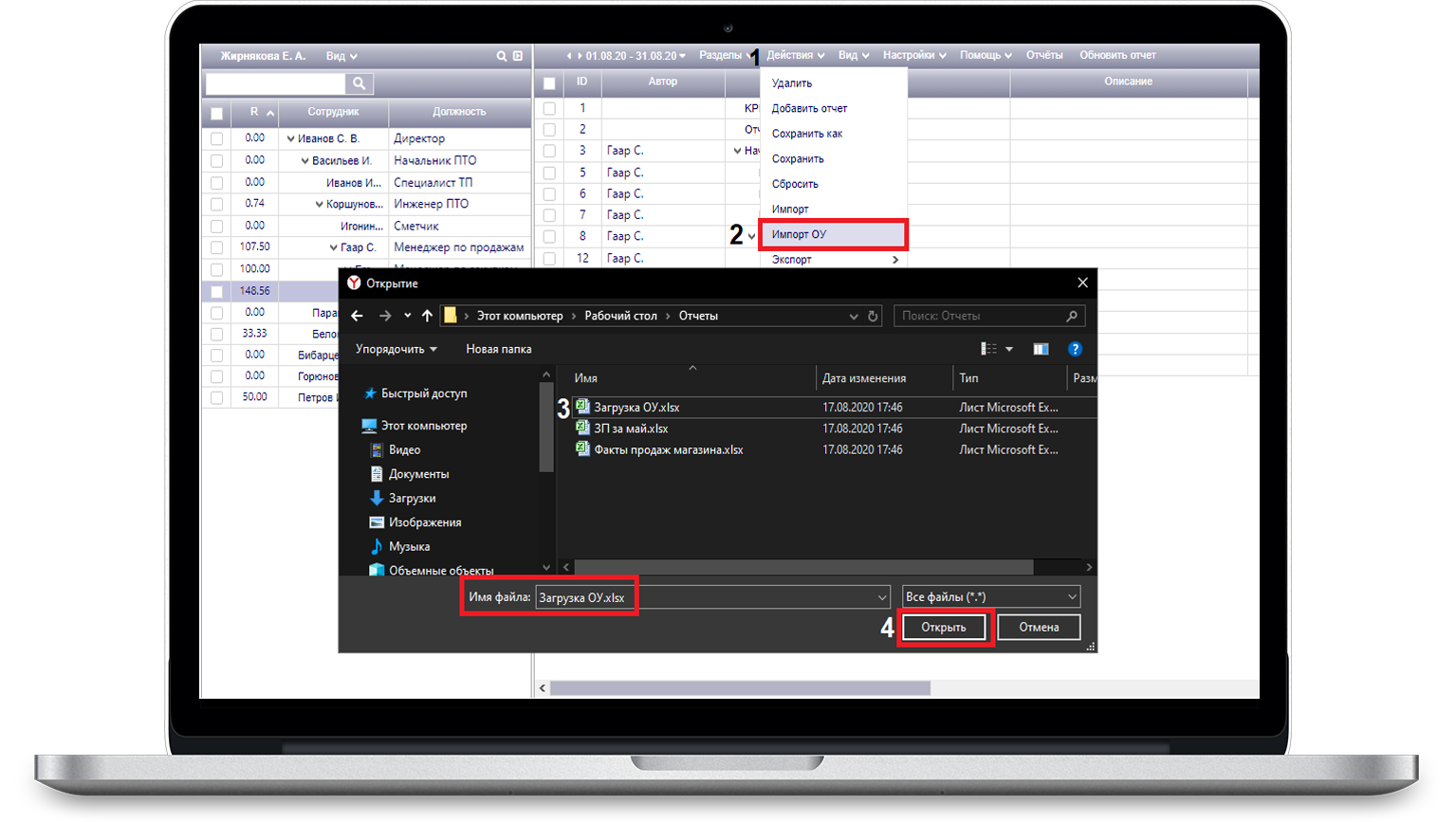Open the blue Help question mark icon
Viewport: 1456px width, 822px height.
pos(1075,349)
